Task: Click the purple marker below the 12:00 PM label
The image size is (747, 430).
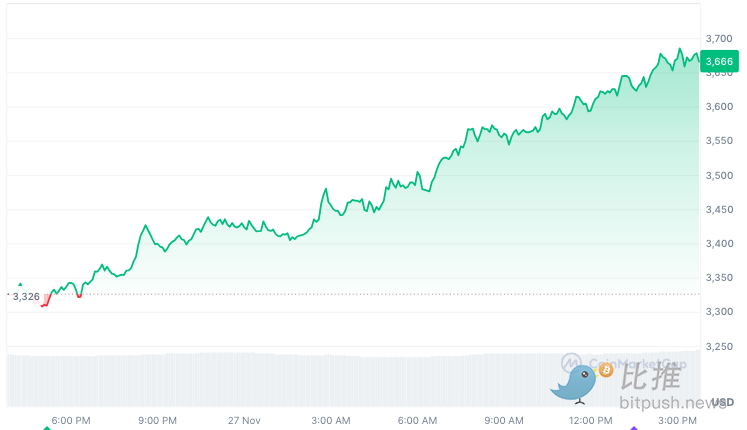Action: [x=632, y=427]
